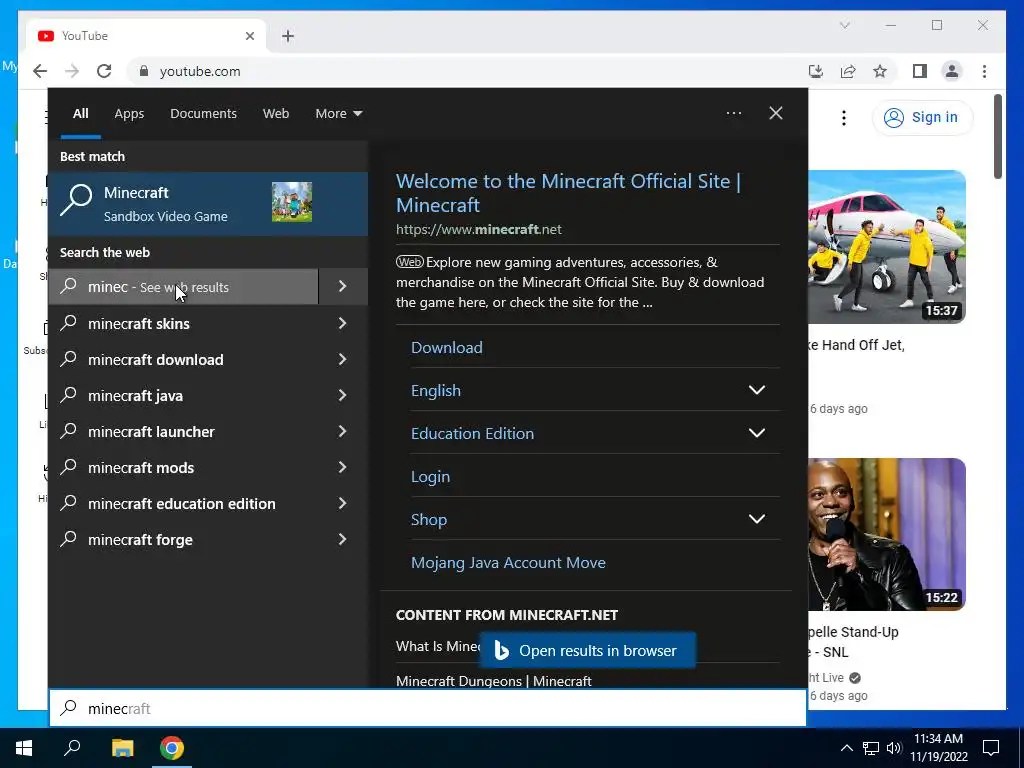Viewport: 1024px width, 768px height.
Task: Expand the Shop sitelink chevron
Action: [x=756, y=519]
